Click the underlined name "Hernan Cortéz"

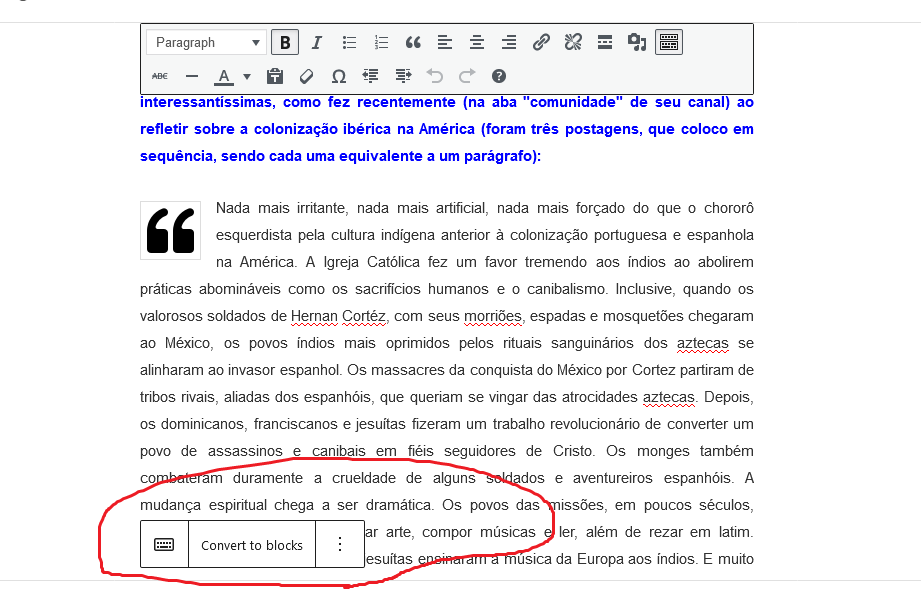click(x=338, y=316)
